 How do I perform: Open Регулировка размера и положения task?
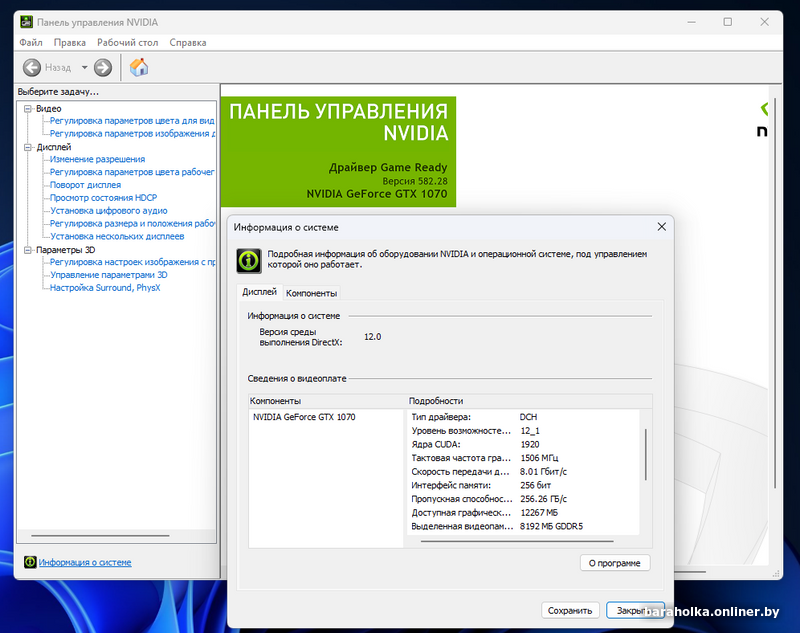tap(132, 223)
